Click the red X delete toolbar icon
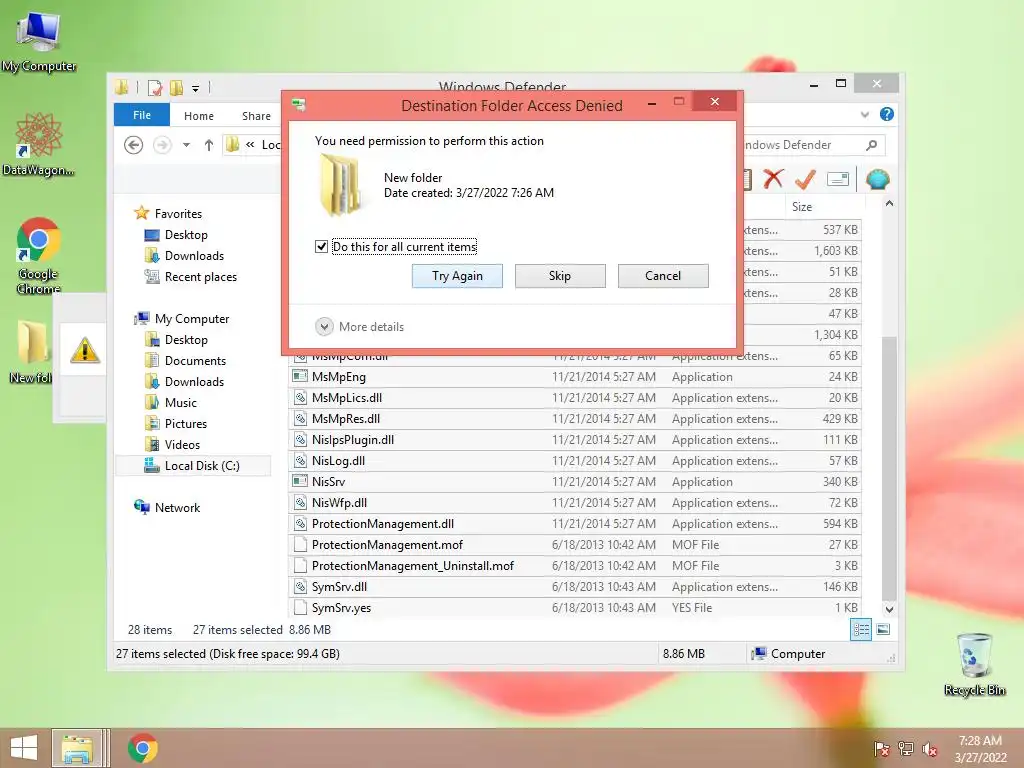Viewport: 1024px width, 768px height. point(773,179)
